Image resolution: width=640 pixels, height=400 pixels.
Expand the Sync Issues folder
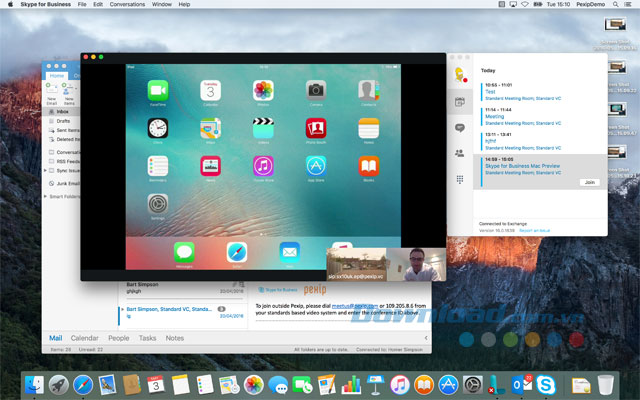tap(46, 171)
